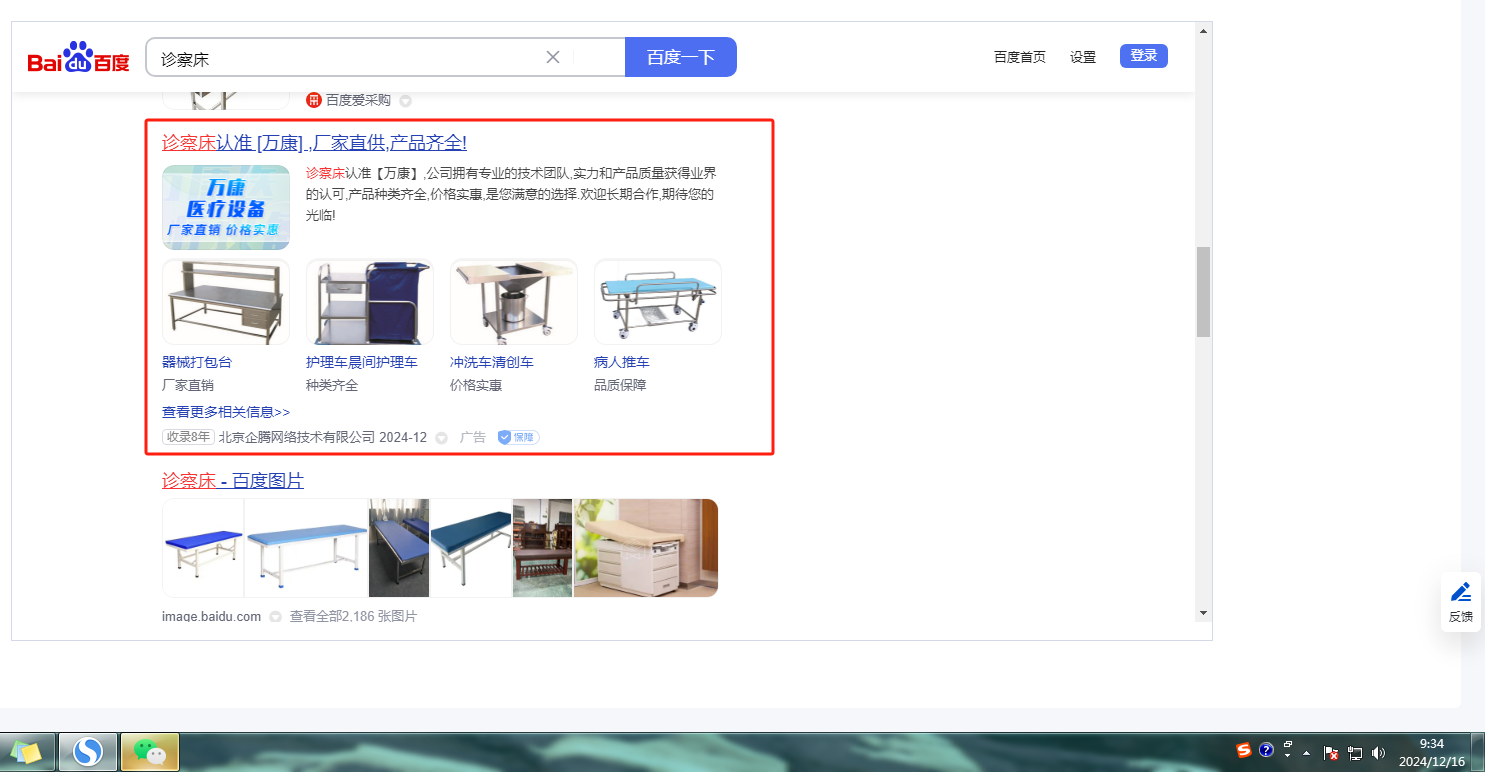Click the Action Center flag tray icon
Viewport: 1485px width, 772px height.
1331,753
